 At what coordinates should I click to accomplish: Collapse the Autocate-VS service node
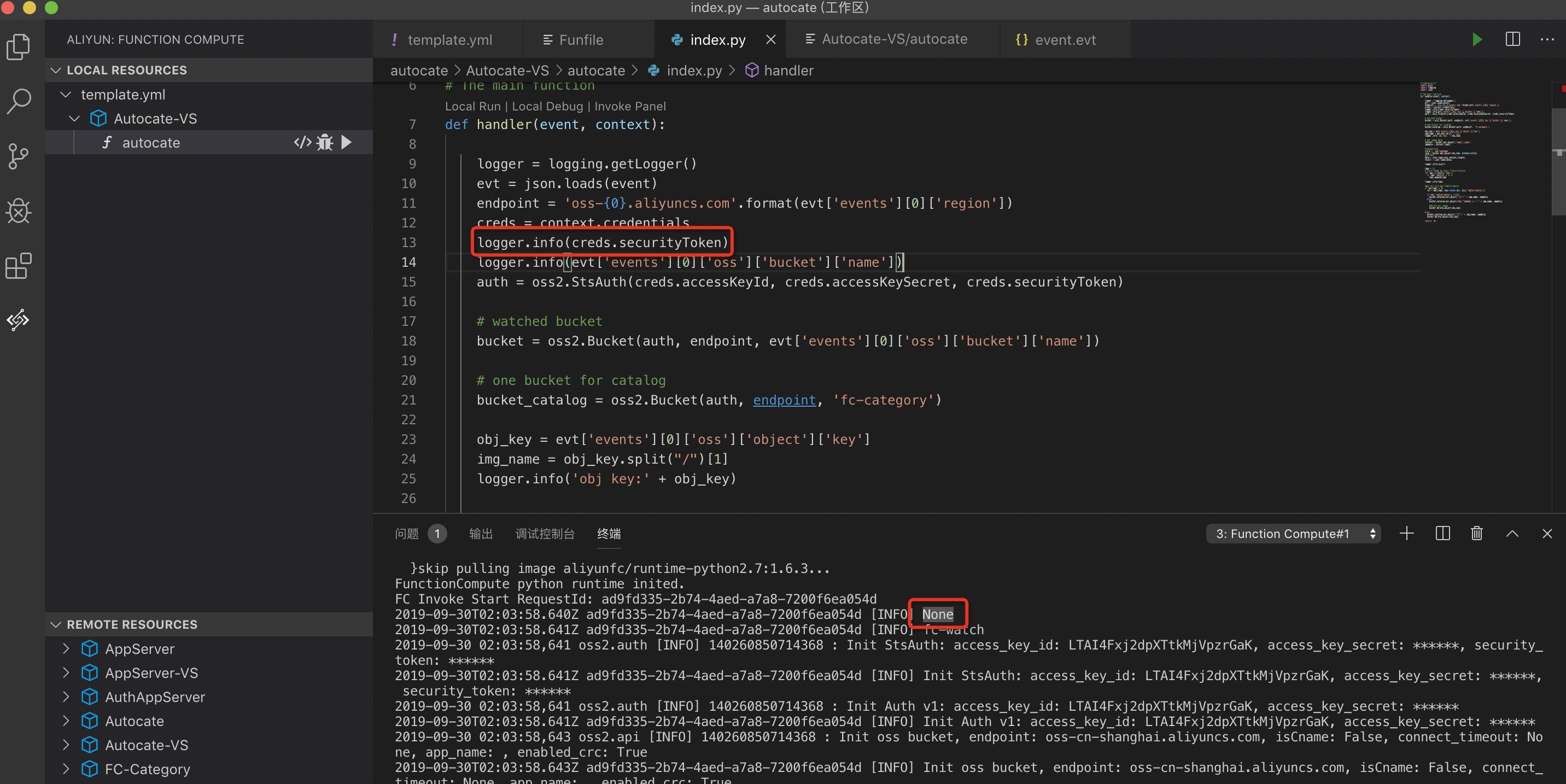(74, 118)
